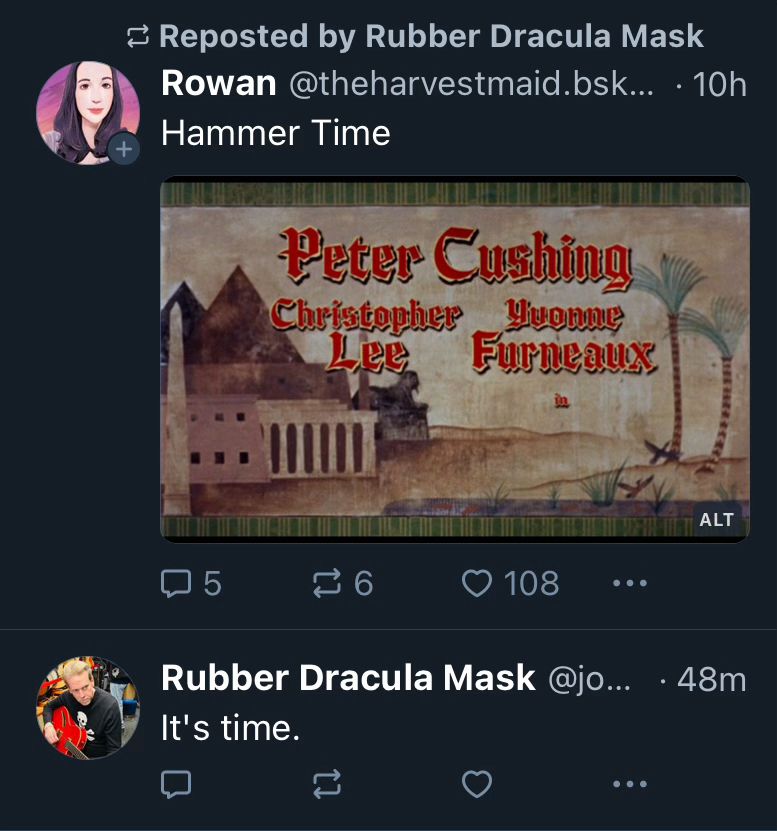Screen dimensions: 777x831
Task: Open more options on Rowan's post
Action: [x=629, y=584]
